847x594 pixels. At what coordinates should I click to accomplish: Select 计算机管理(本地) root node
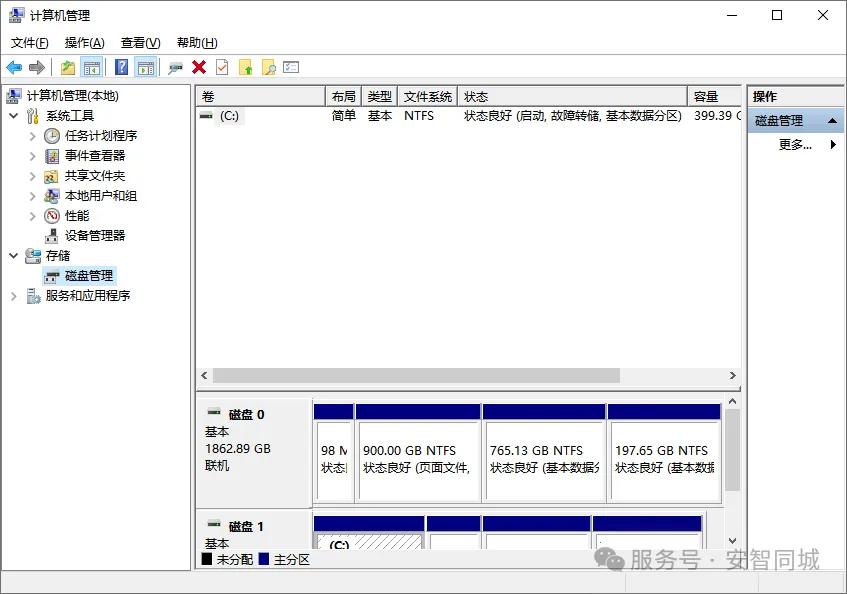click(x=72, y=96)
